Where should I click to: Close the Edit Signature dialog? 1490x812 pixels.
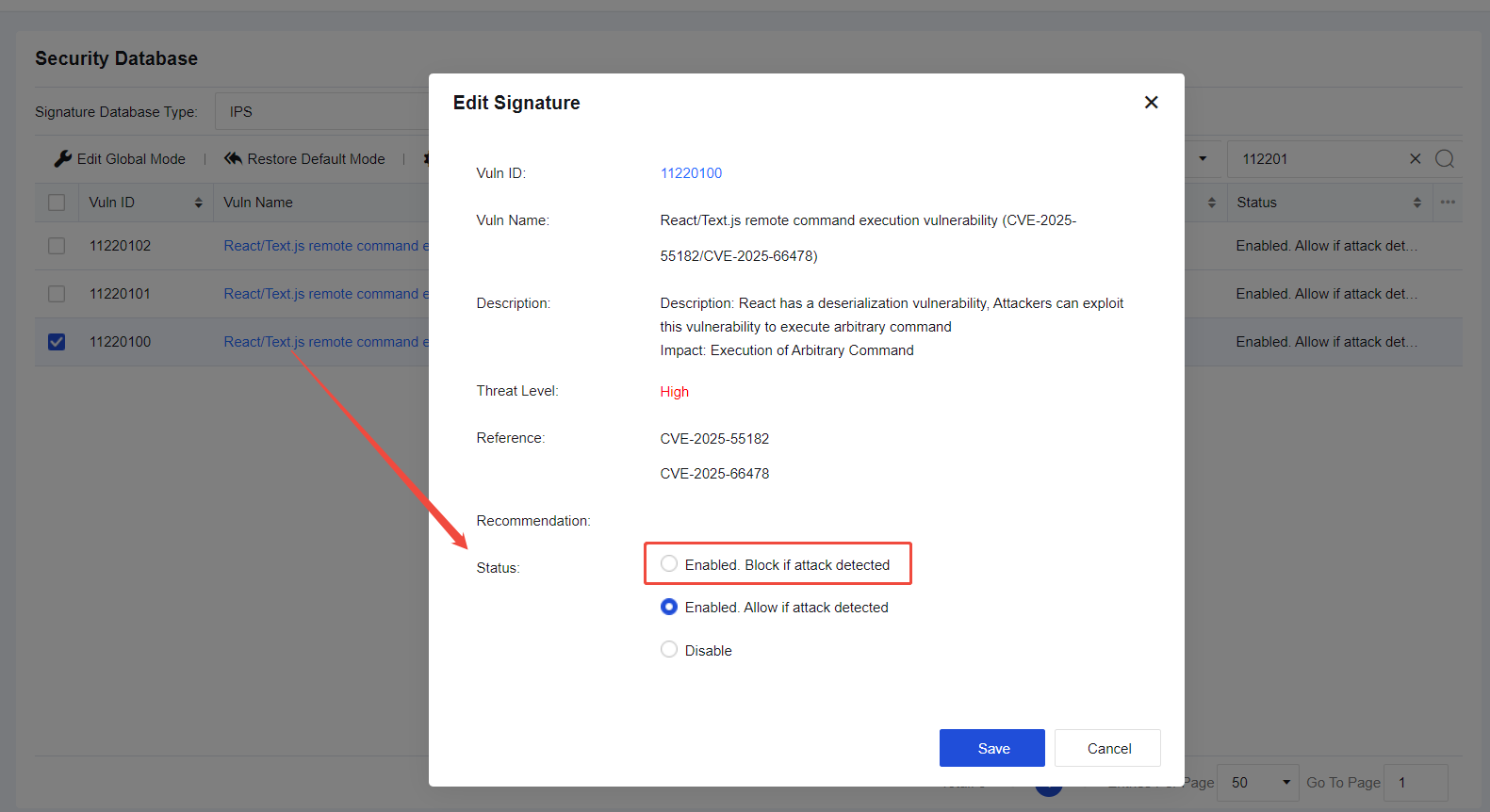(x=1151, y=103)
